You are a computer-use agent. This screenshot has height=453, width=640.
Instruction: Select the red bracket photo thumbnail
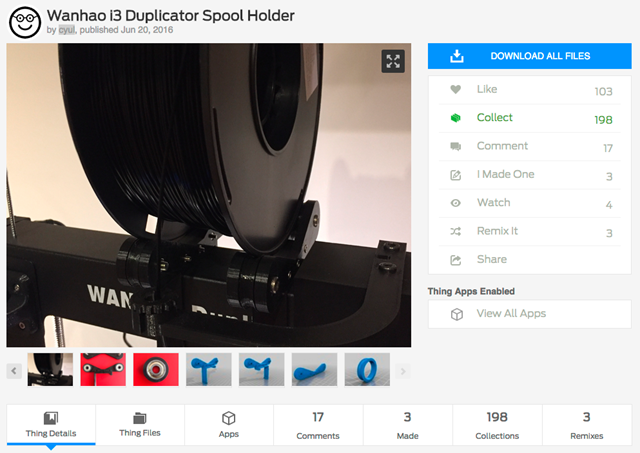(103, 369)
